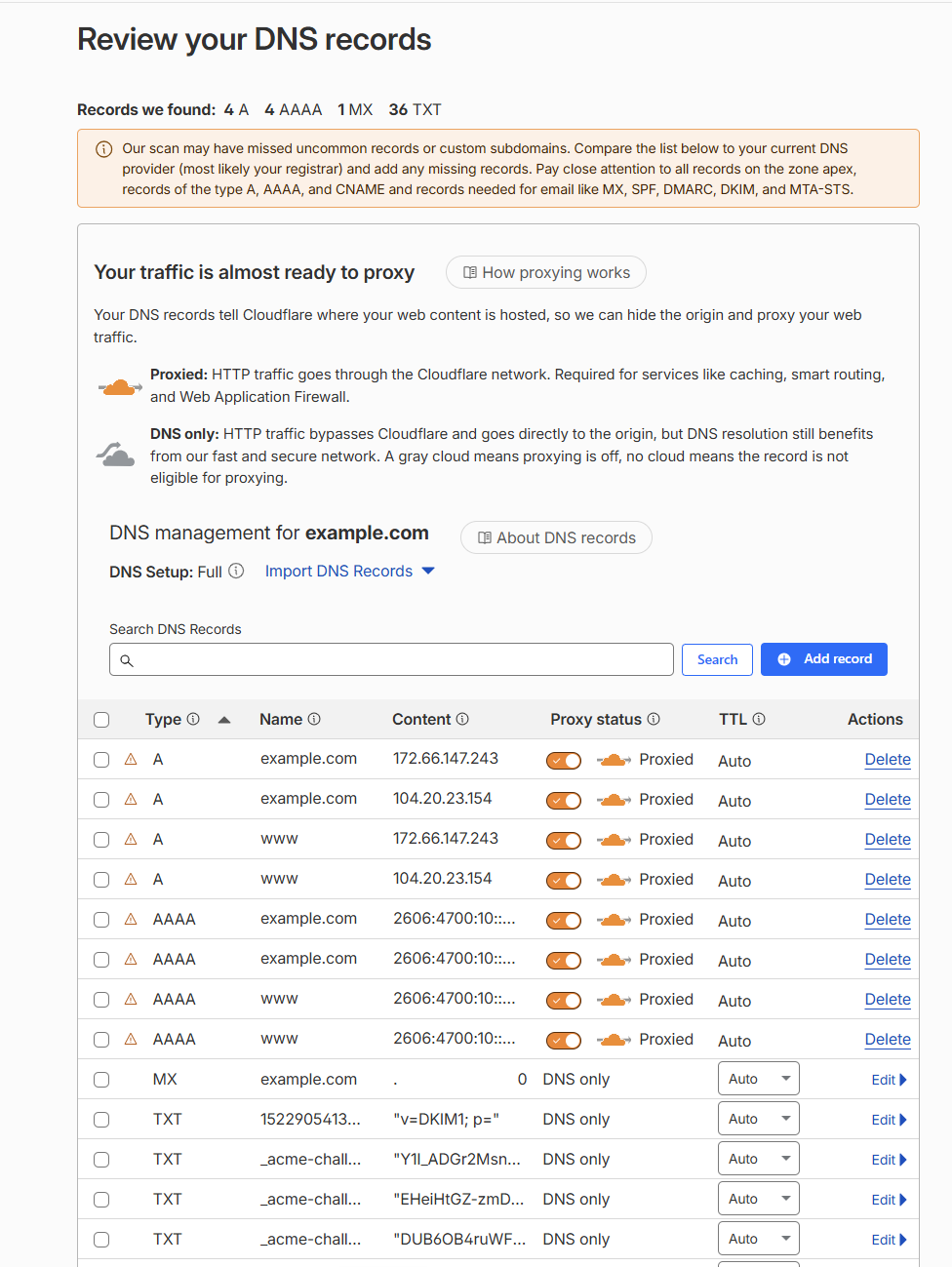Click the info icon in the orange scan warning banner
This screenshot has height=1267, width=952.
103,149
